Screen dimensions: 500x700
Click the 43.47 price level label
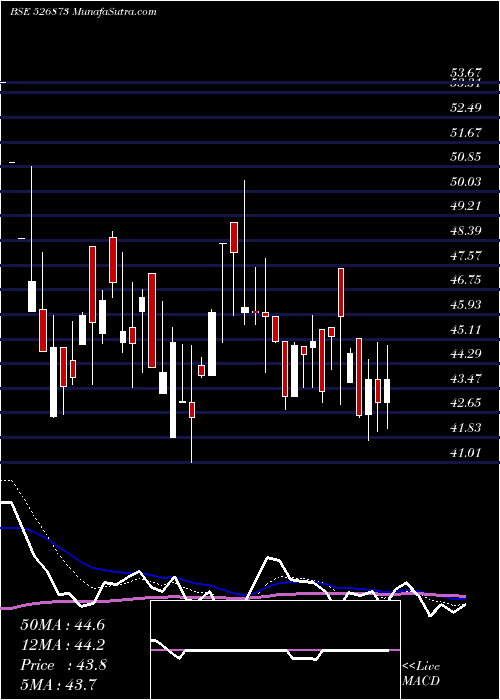pos(466,379)
